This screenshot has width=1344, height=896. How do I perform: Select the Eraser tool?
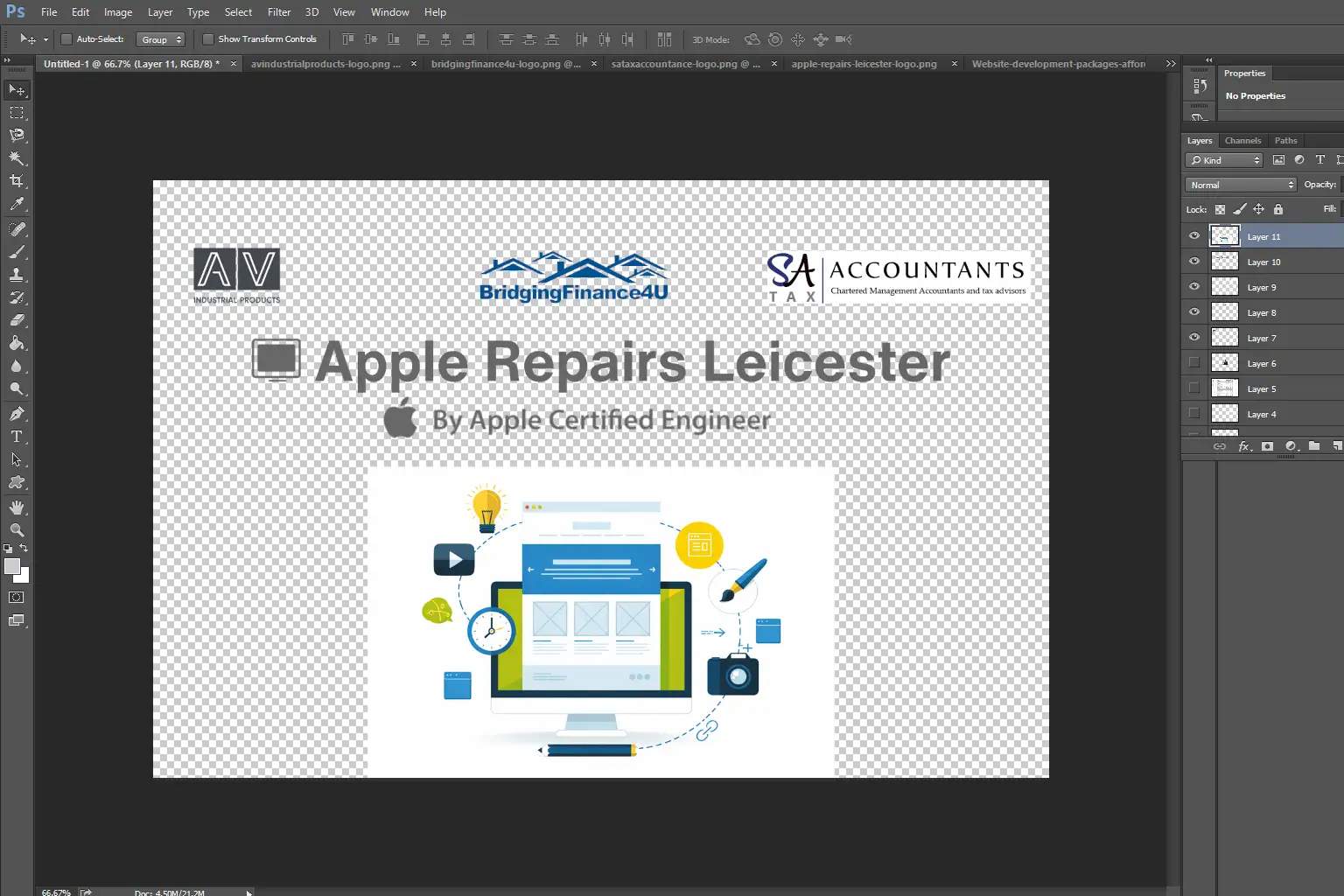point(17,320)
